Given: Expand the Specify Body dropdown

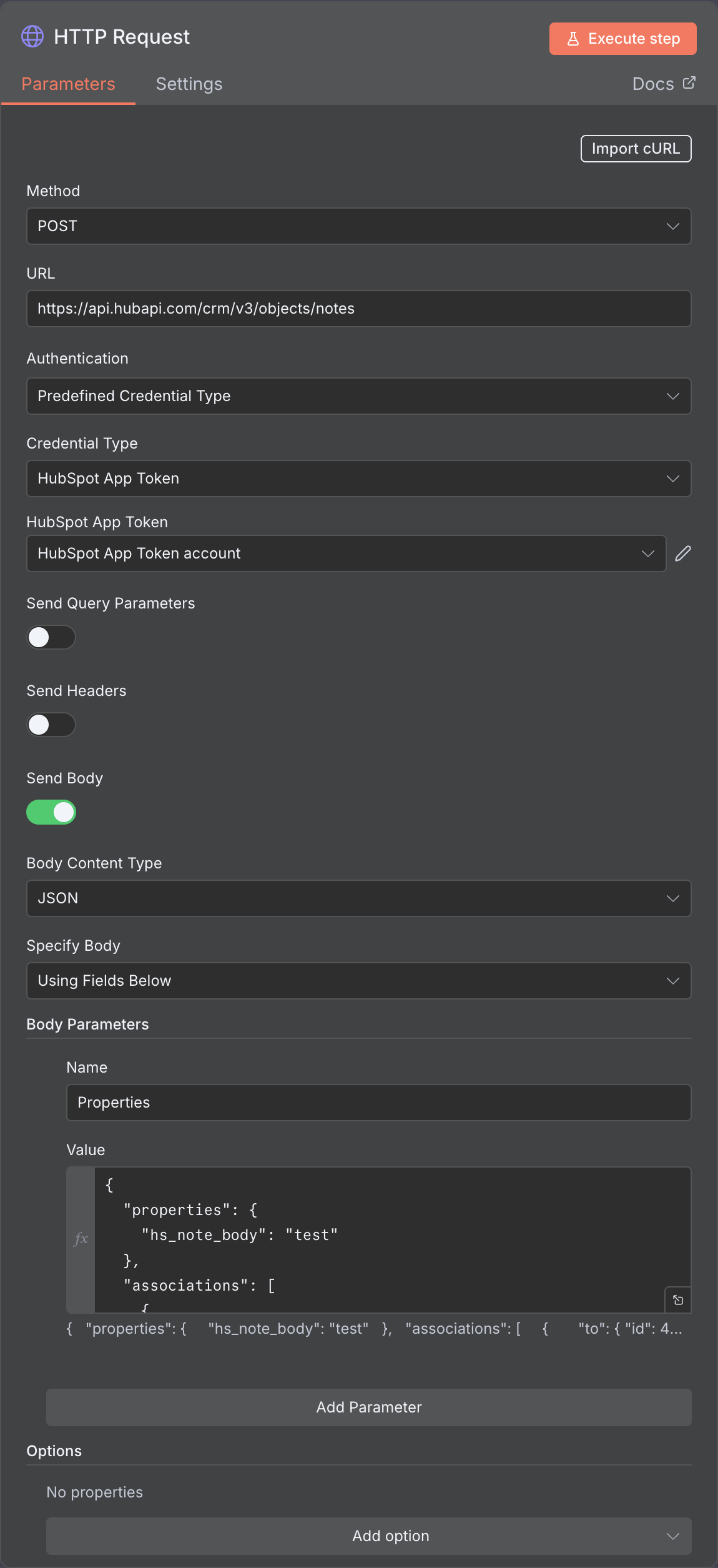Looking at the screenshot, I should tap(359, 981).
